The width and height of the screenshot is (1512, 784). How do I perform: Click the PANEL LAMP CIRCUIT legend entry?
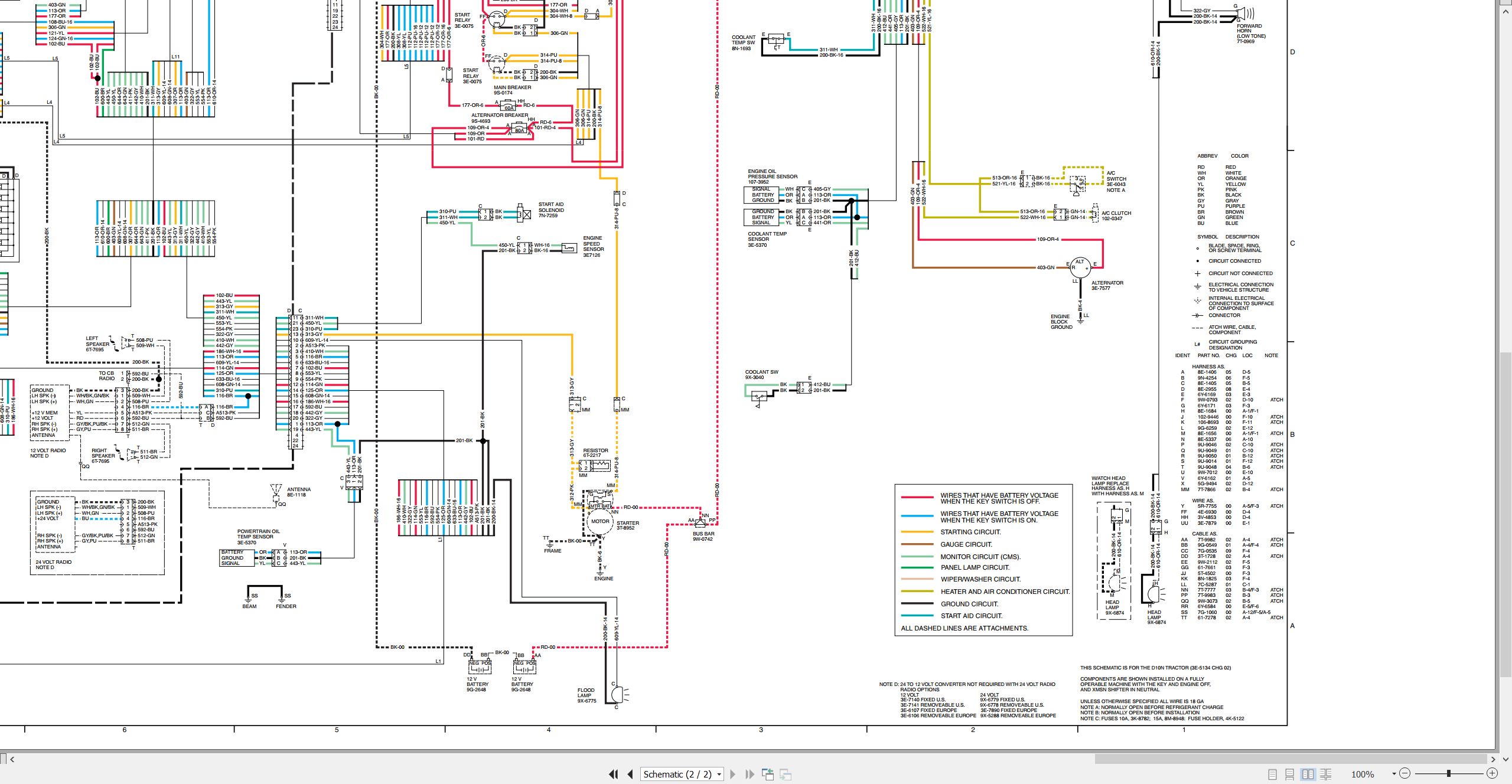pyautogui.click(x=975, y=567)
